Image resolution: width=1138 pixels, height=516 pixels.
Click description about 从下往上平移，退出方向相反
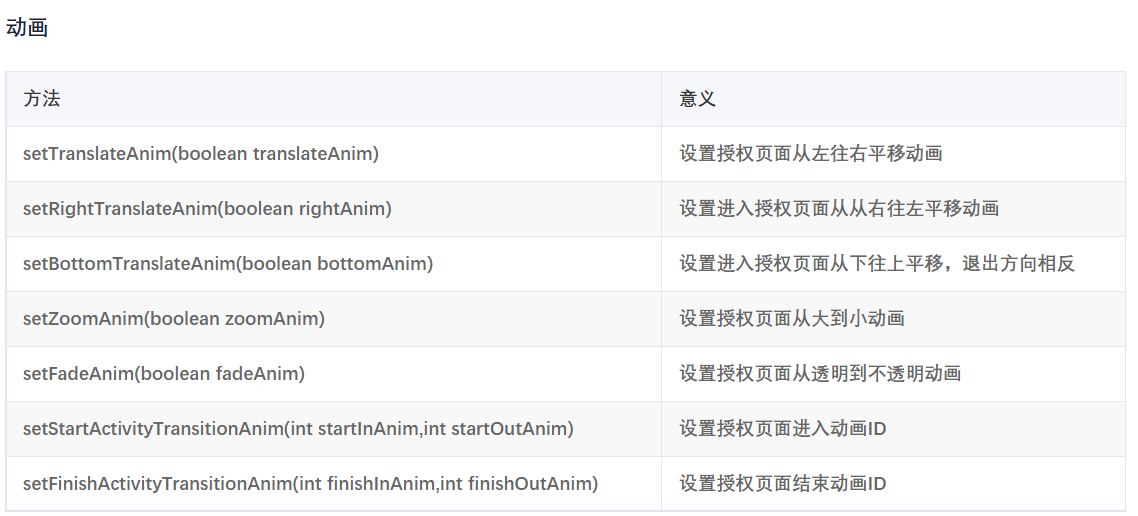[x=877, y=263]
